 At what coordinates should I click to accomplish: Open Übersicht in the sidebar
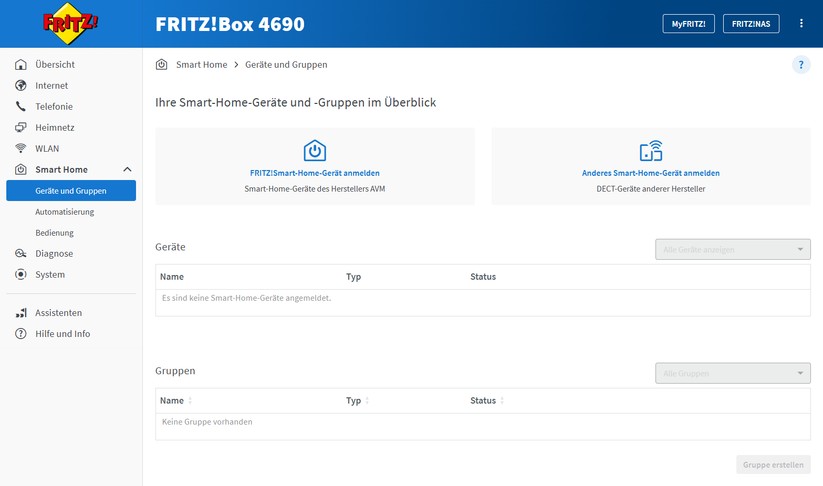click(55, 65)
